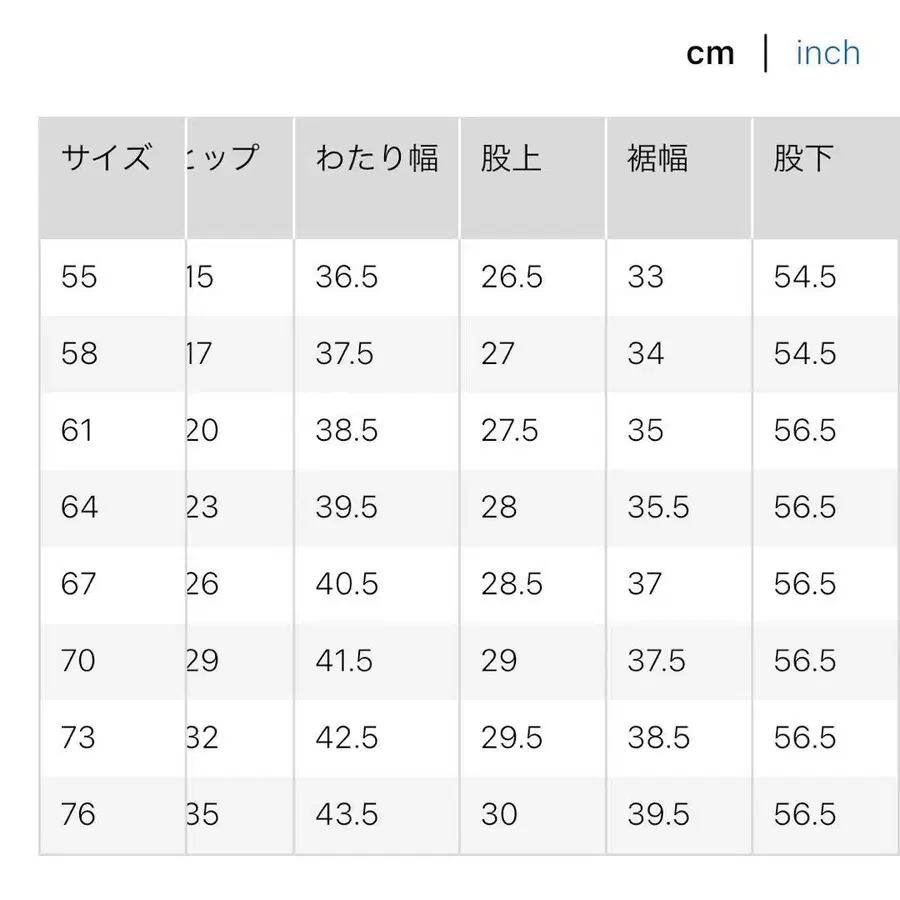
Task: Click the ヒップ column header
Action: click(x=230, y=156)
